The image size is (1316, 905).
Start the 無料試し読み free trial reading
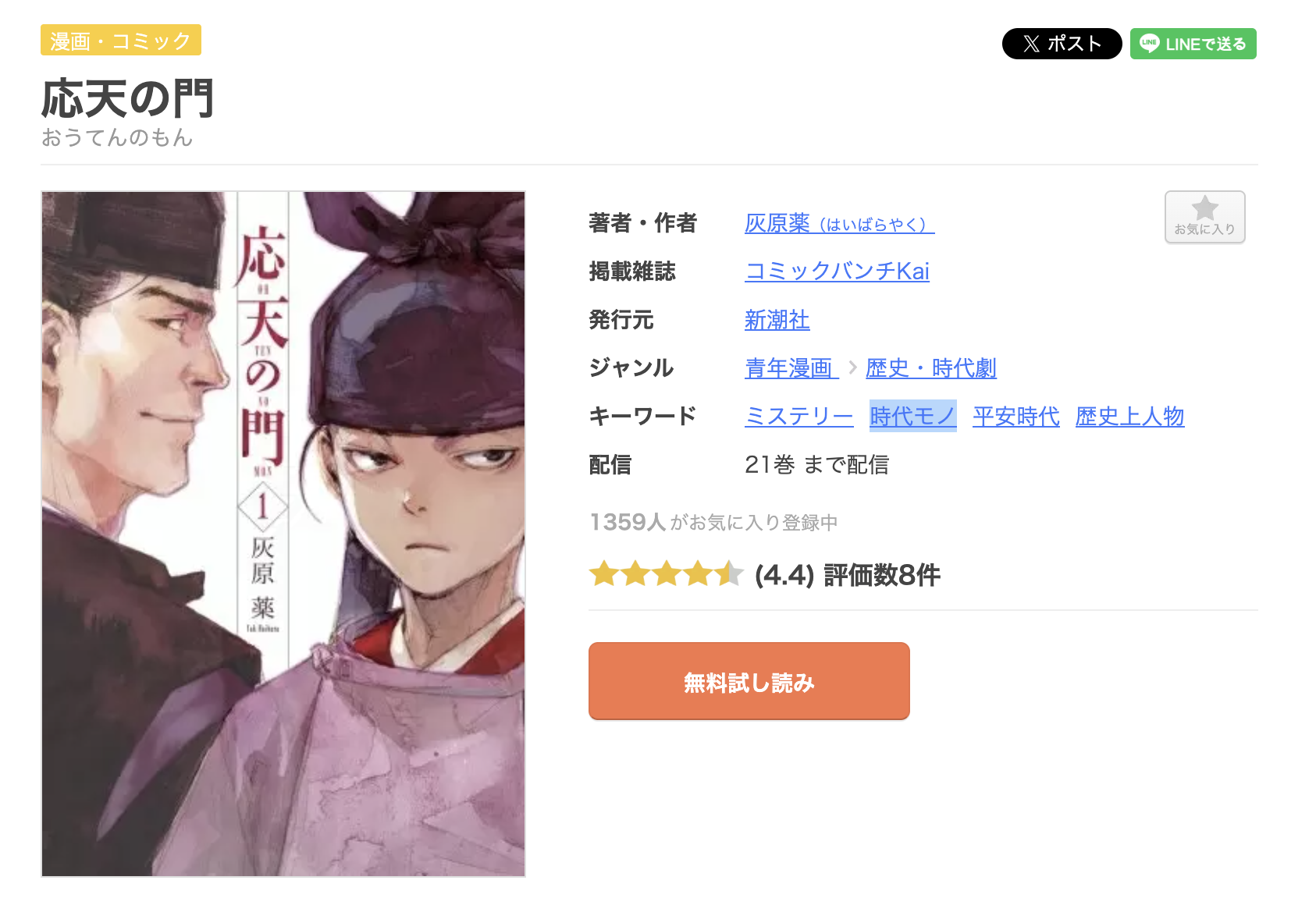749,681
